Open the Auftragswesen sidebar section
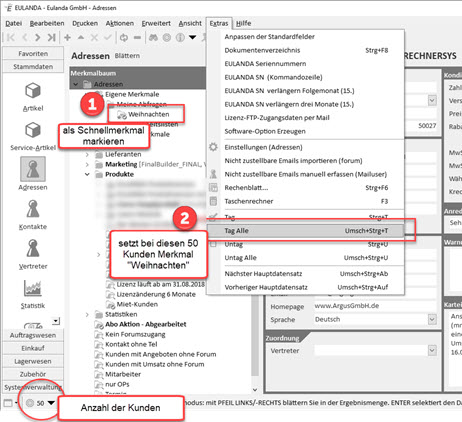Viewport: 462px width, 422px height. click(33, 335)
